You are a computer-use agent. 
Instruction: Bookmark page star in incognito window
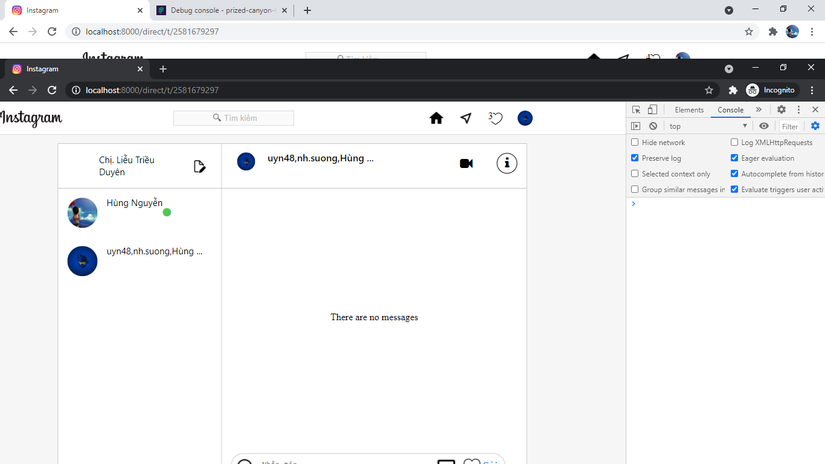pos(709,90)
